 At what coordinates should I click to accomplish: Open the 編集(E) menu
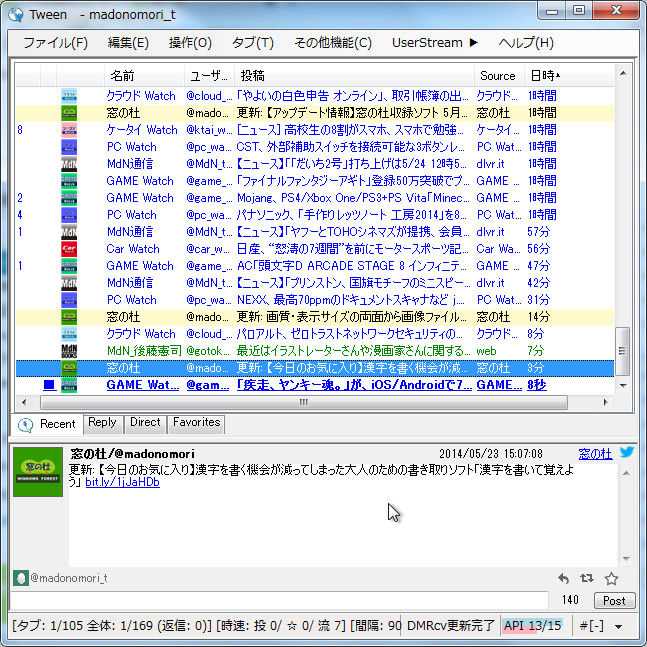128,43
